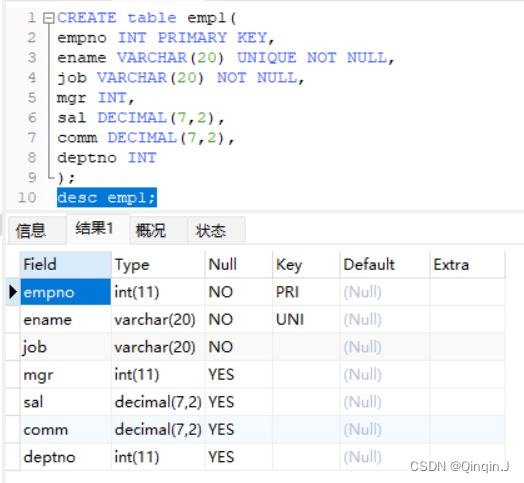Select the comm field cell
The image size is (524, 483).
coord(66,430)
